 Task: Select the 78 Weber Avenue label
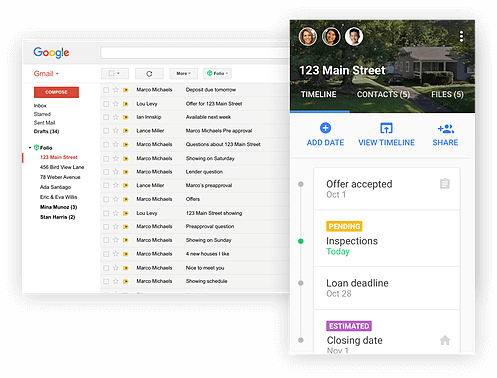(x=60, y=177)
